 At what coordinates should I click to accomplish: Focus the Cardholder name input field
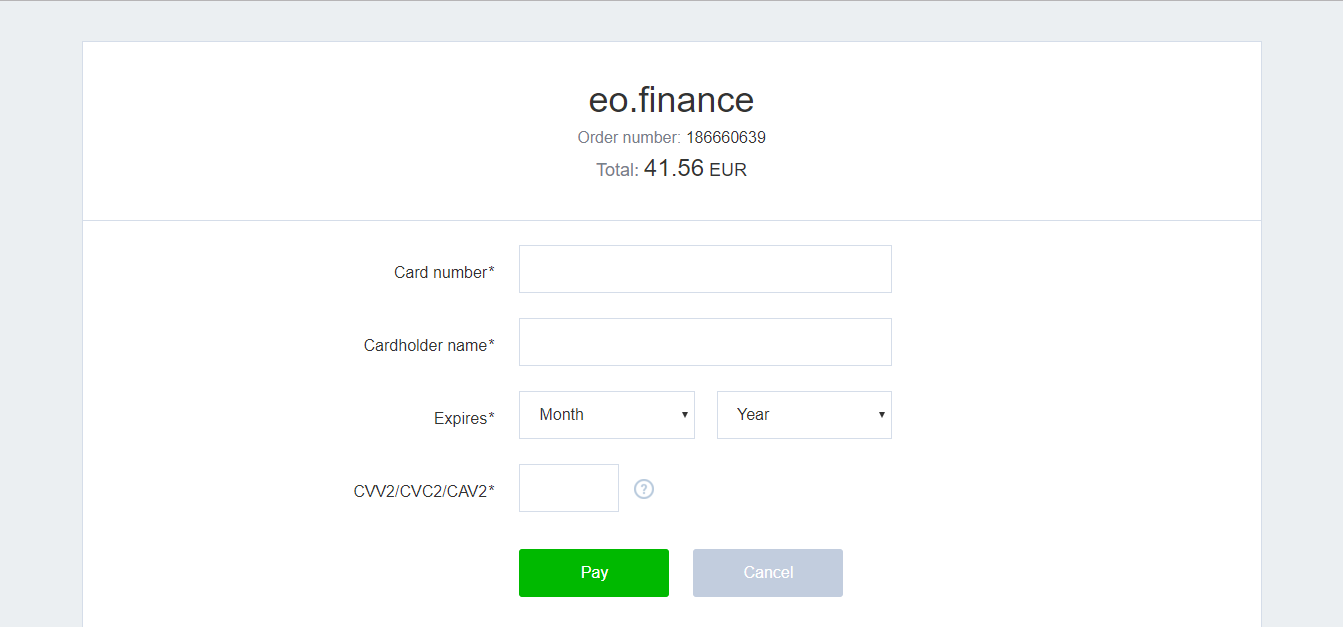coord(705,342)
